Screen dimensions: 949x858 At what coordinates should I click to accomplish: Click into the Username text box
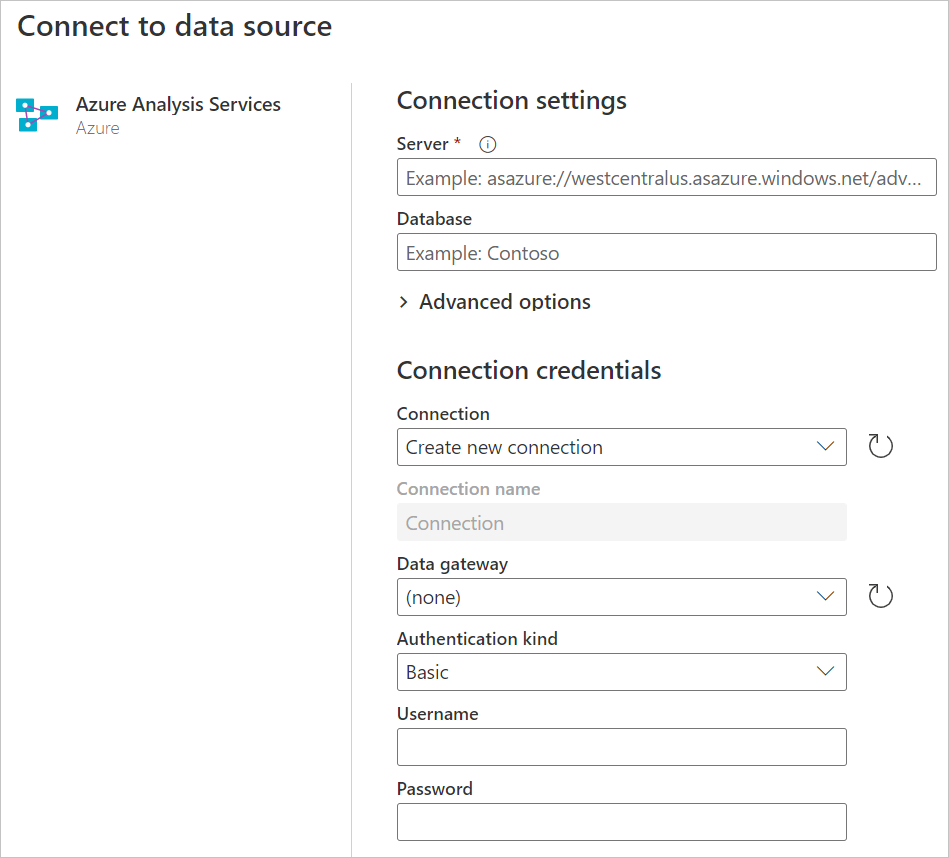click(621, 747)
